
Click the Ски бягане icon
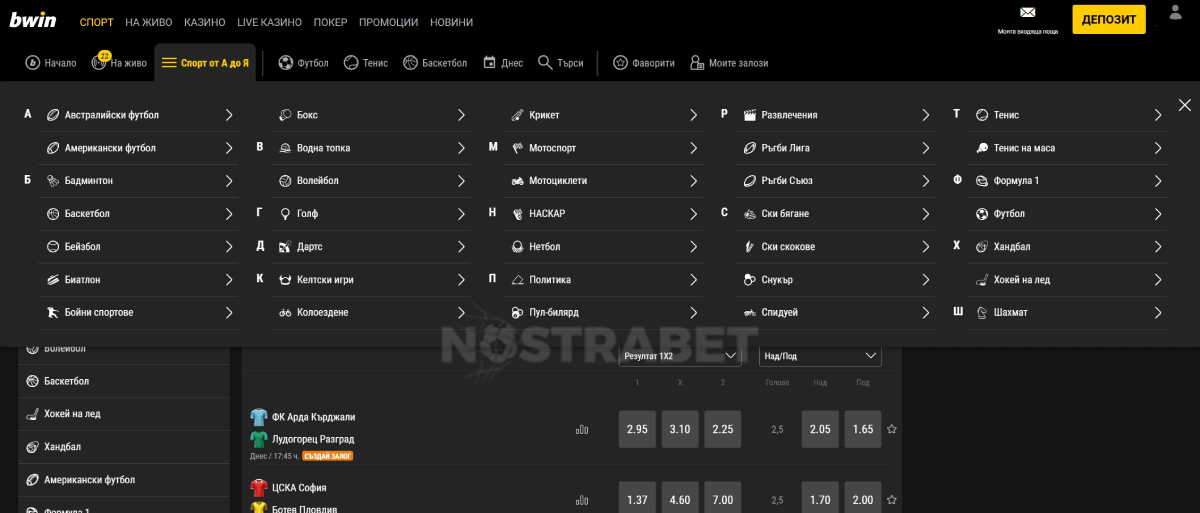749,214
